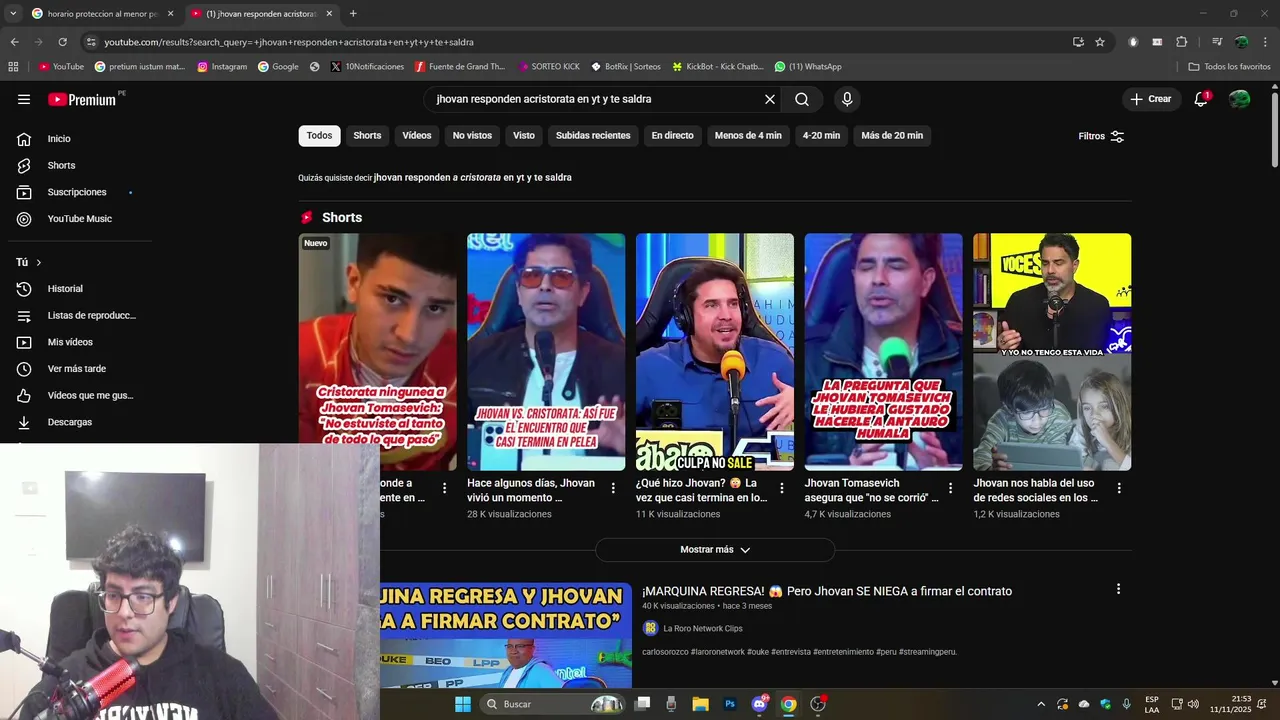Open the WhatsApp bookmark

pos(808,67)
